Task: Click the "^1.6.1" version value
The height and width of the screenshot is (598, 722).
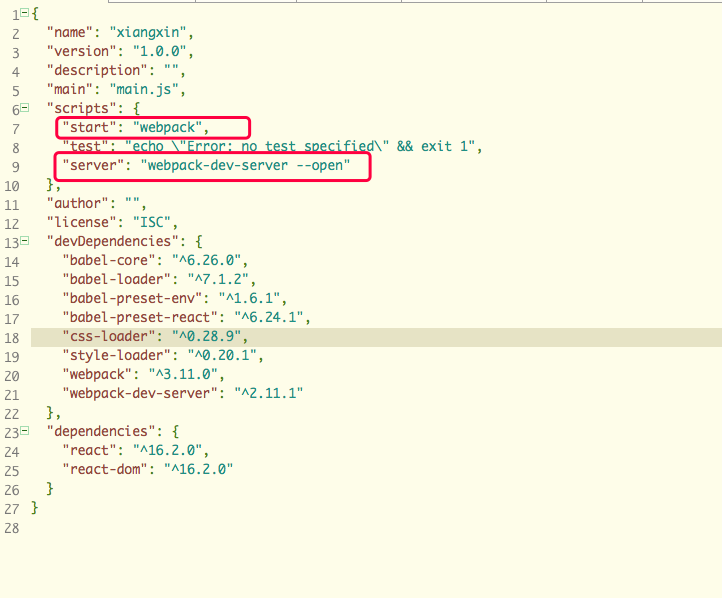Action: tap(249, 298)
